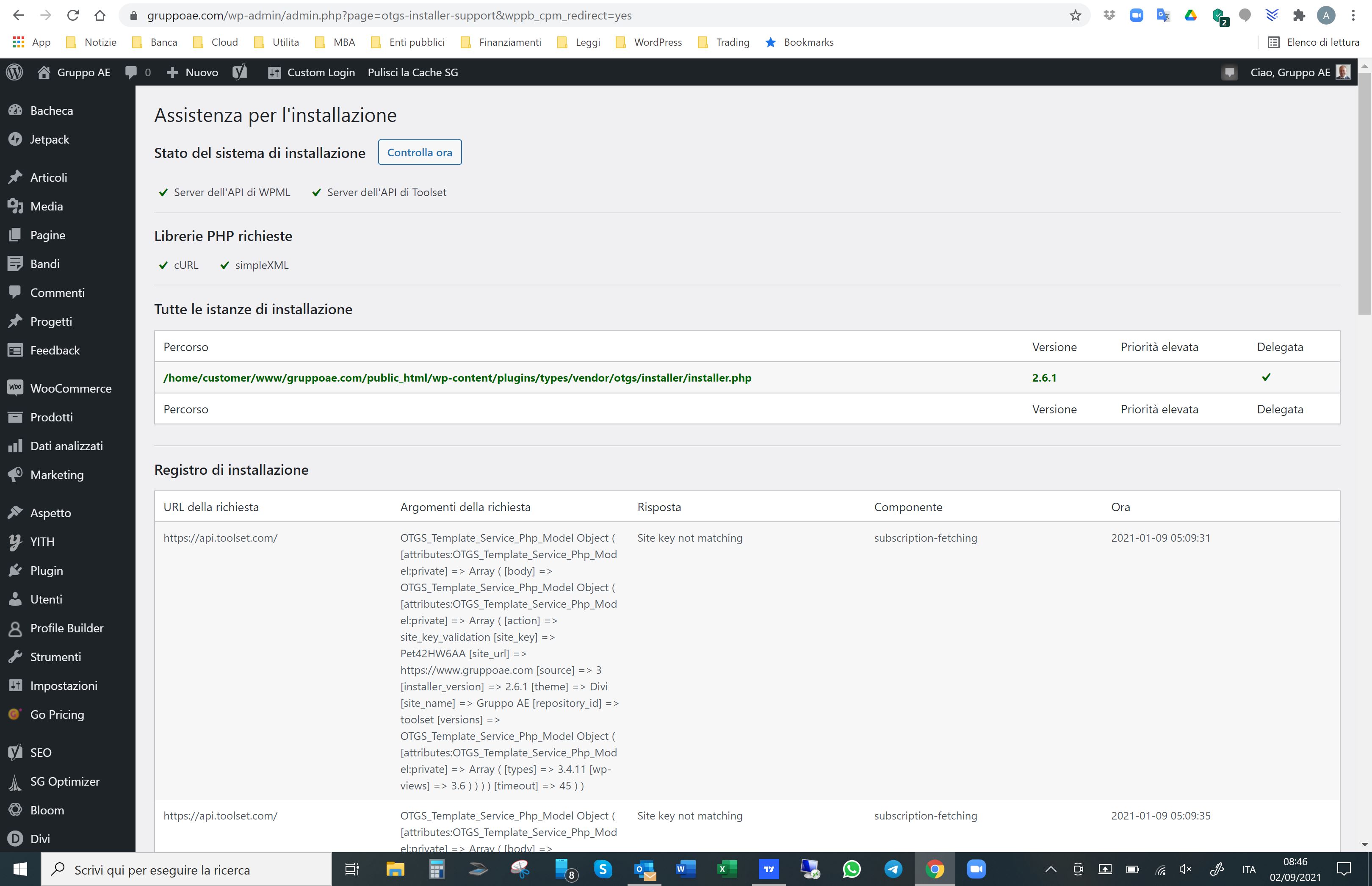The height and width of the screenshot is (886, 1372).
Task: Bookmark this page with the star icon
Action: pyautogui.click(x=1075, y=16)
